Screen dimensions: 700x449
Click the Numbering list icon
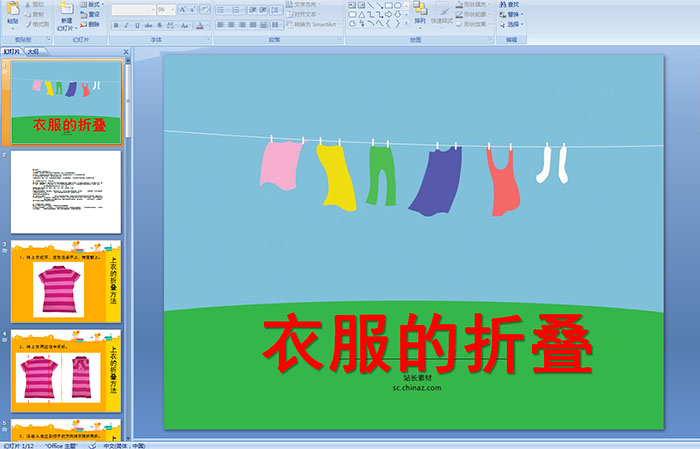click(238, 10)
